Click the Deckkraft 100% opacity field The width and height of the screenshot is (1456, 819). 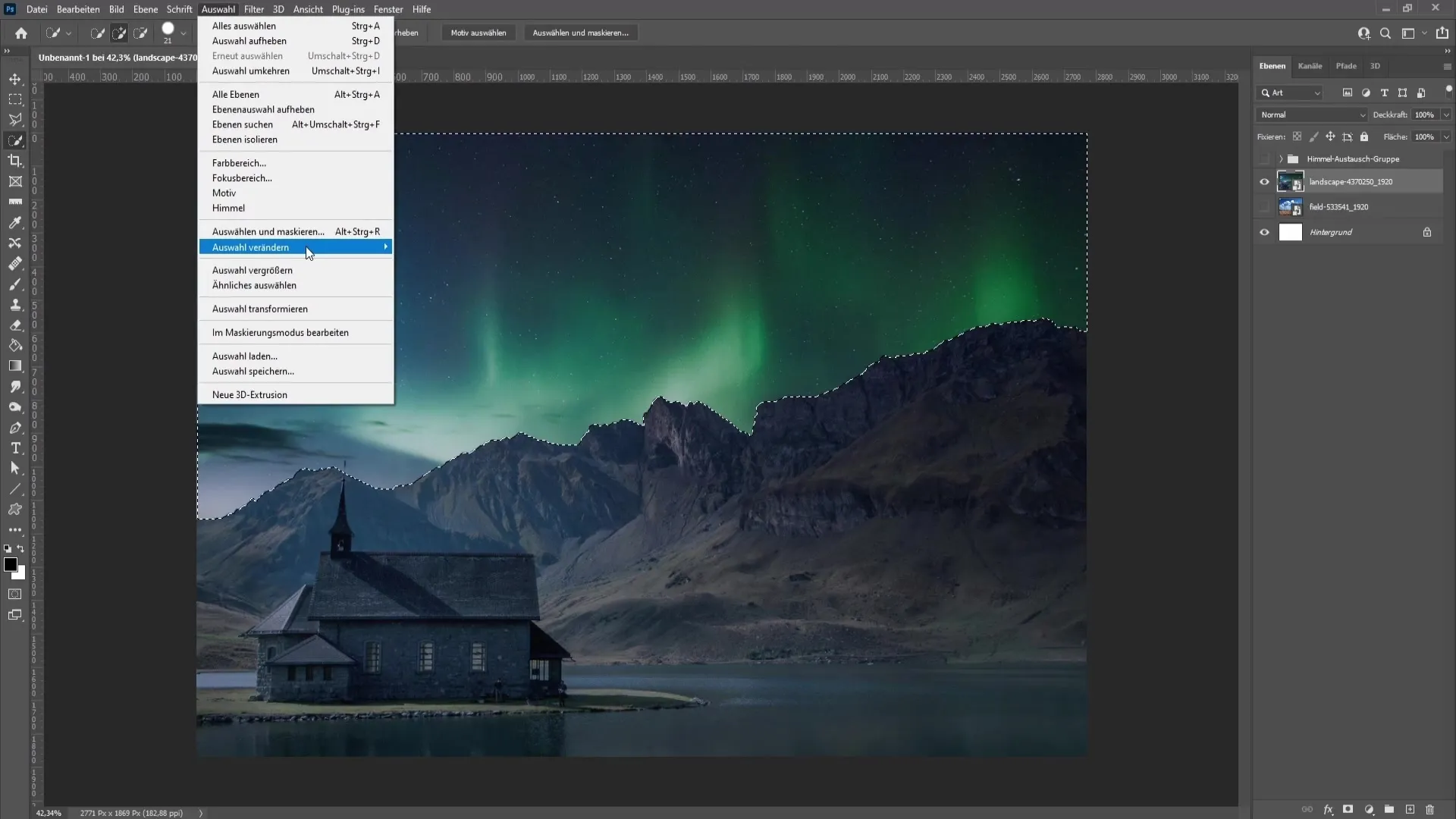pos(1424,115)
